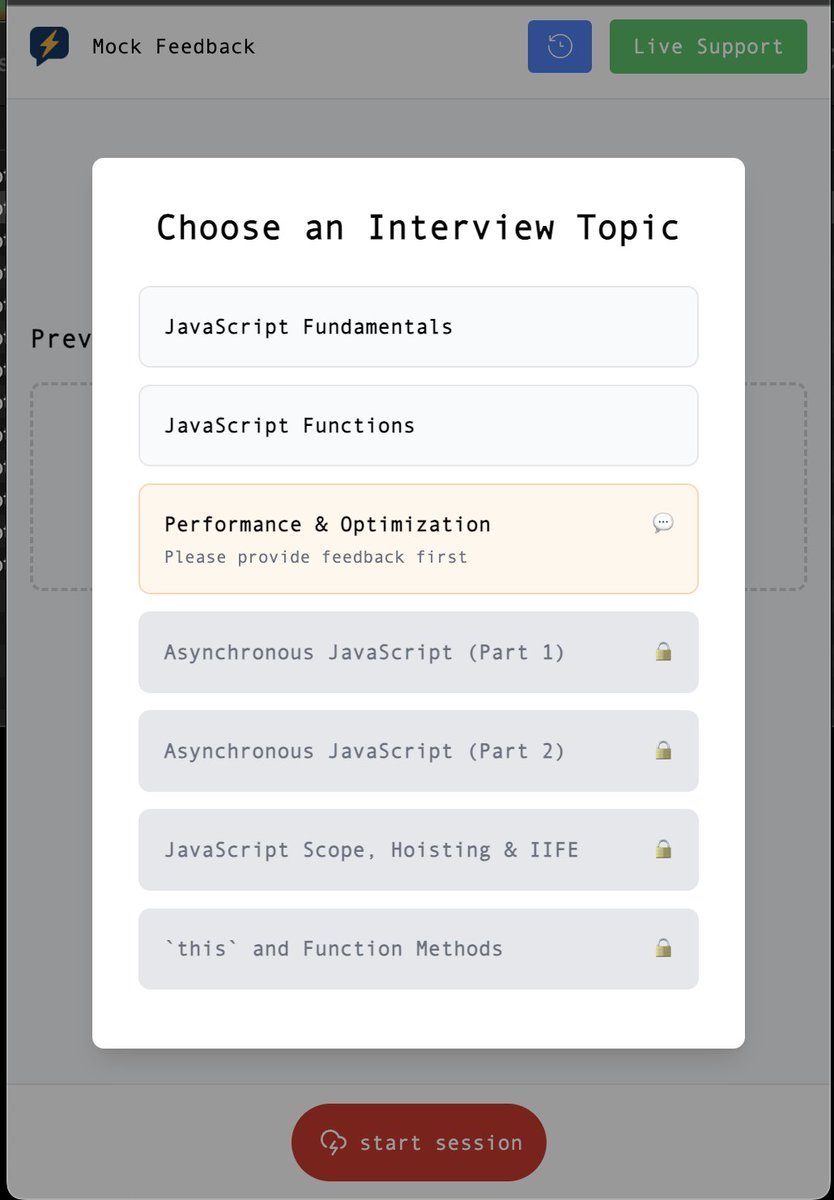The width and height of the screenshot is (834, 1200).
Task: Click the cloud lightning icon in start session
Action: (333, 1142)
